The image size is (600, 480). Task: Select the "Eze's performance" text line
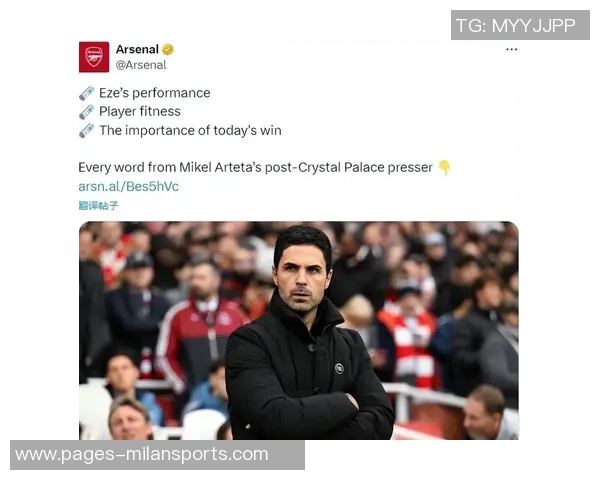pyautogui.click(x=155, y=93)
